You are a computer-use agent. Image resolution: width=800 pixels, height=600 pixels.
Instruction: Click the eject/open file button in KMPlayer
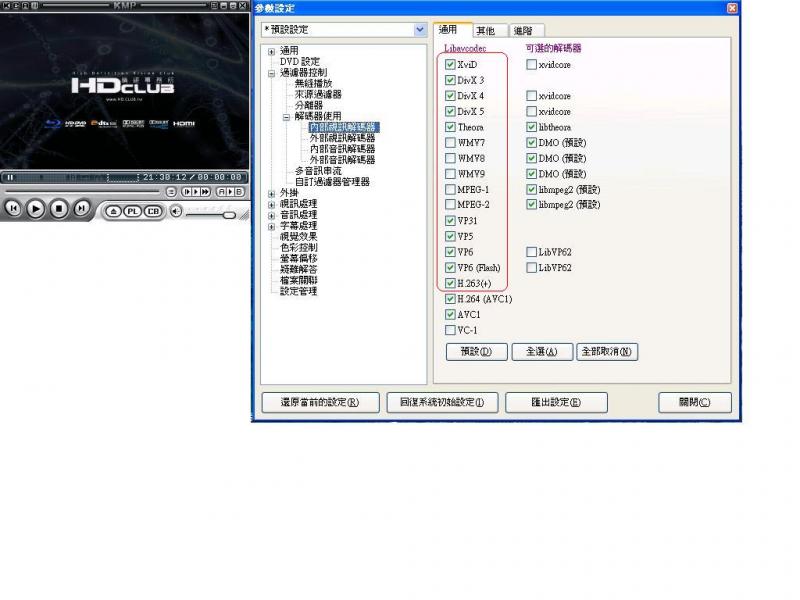[114, 211]
